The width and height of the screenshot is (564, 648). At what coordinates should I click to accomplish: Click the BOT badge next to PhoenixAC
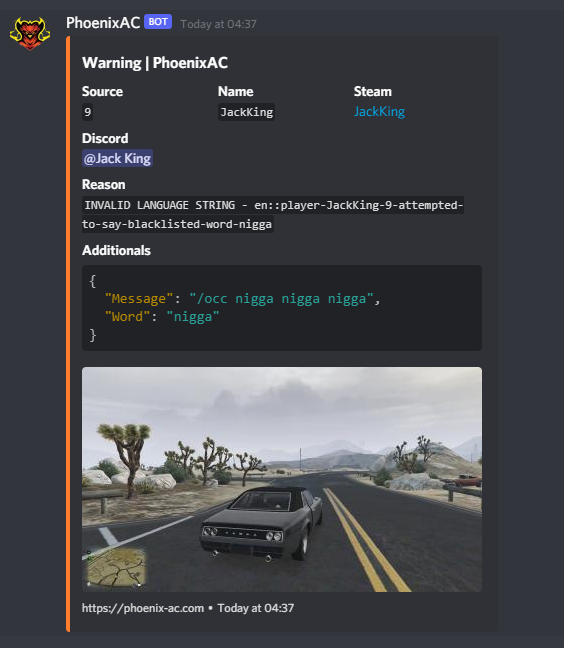click(158, 21)
